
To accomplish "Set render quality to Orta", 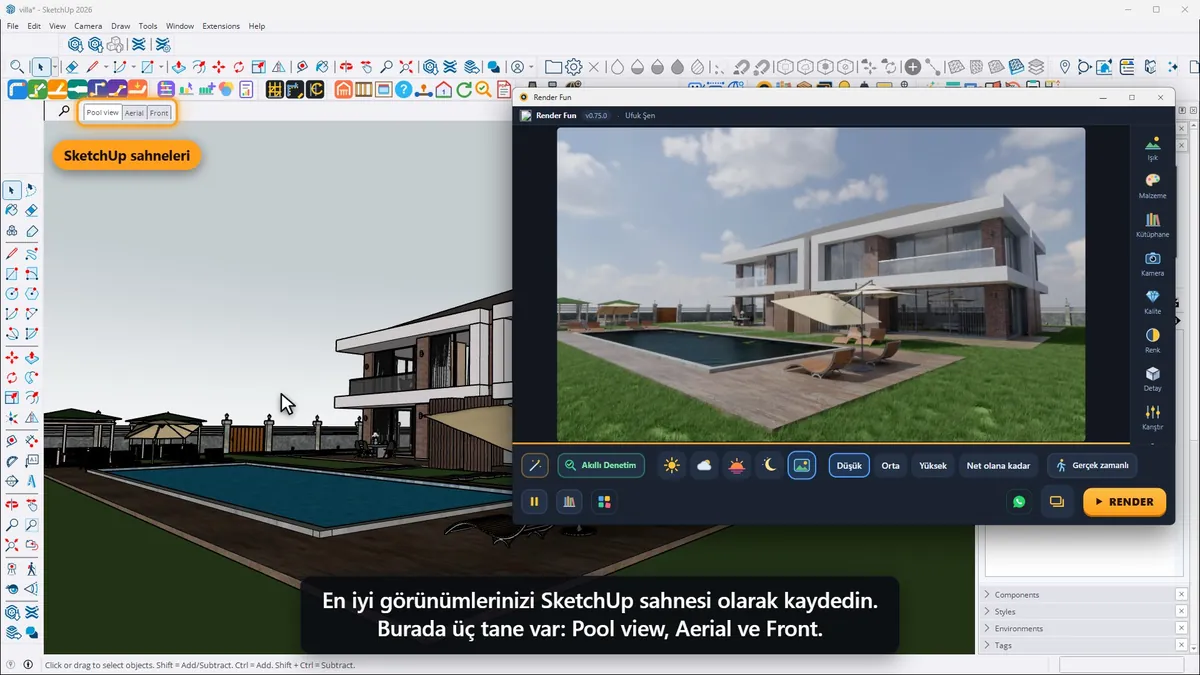I will click(x=890, y=465).
